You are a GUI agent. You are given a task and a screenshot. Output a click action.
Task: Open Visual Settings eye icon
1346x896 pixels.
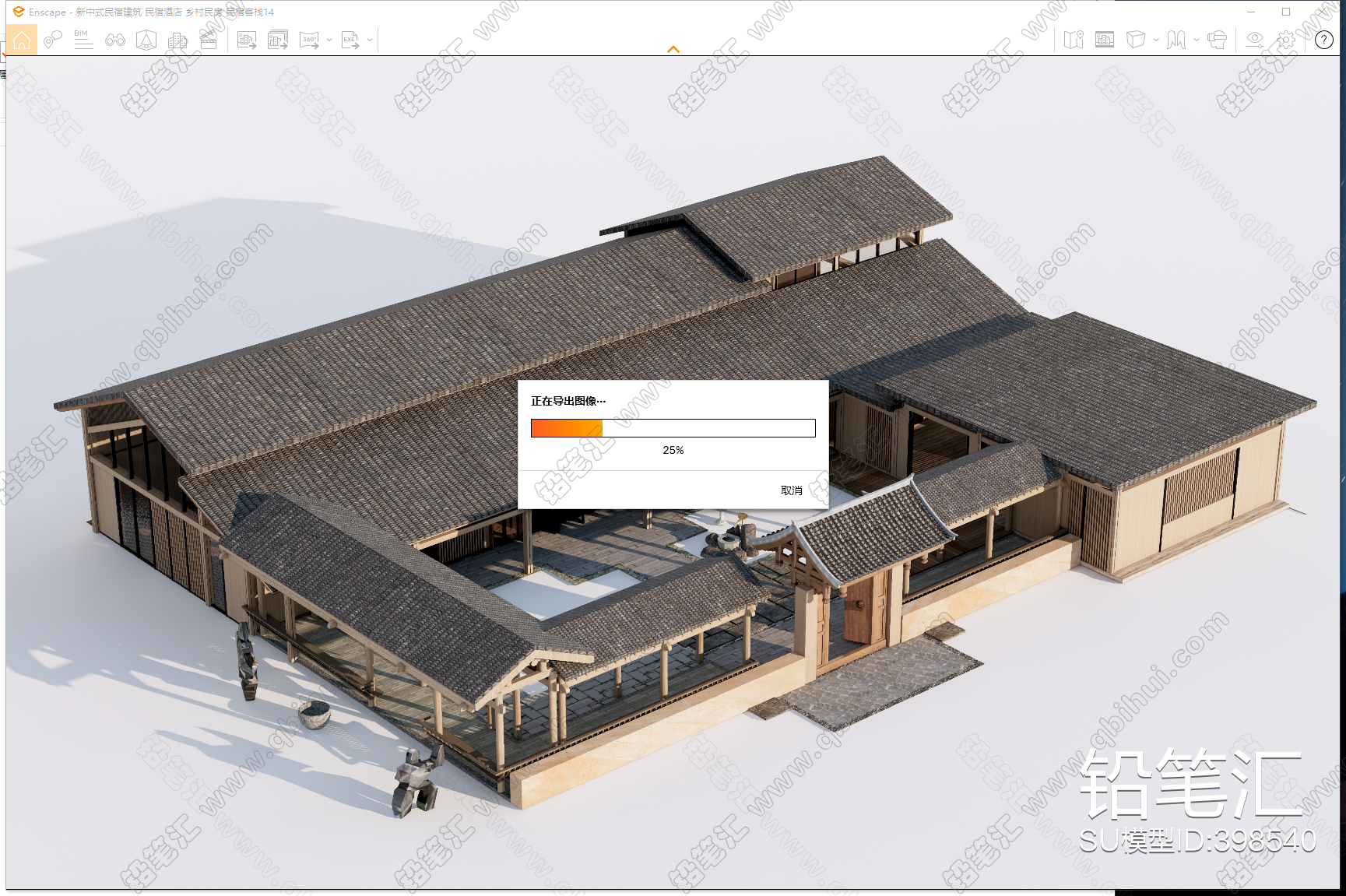(1254, 40)
